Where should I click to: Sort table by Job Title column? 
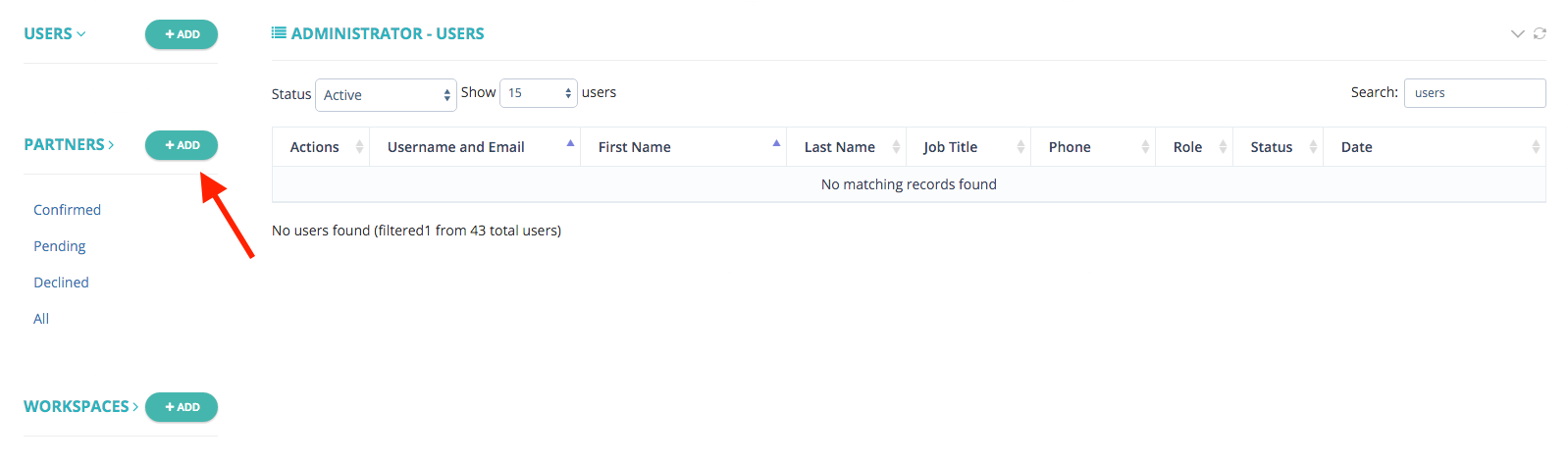pos(968,147)
